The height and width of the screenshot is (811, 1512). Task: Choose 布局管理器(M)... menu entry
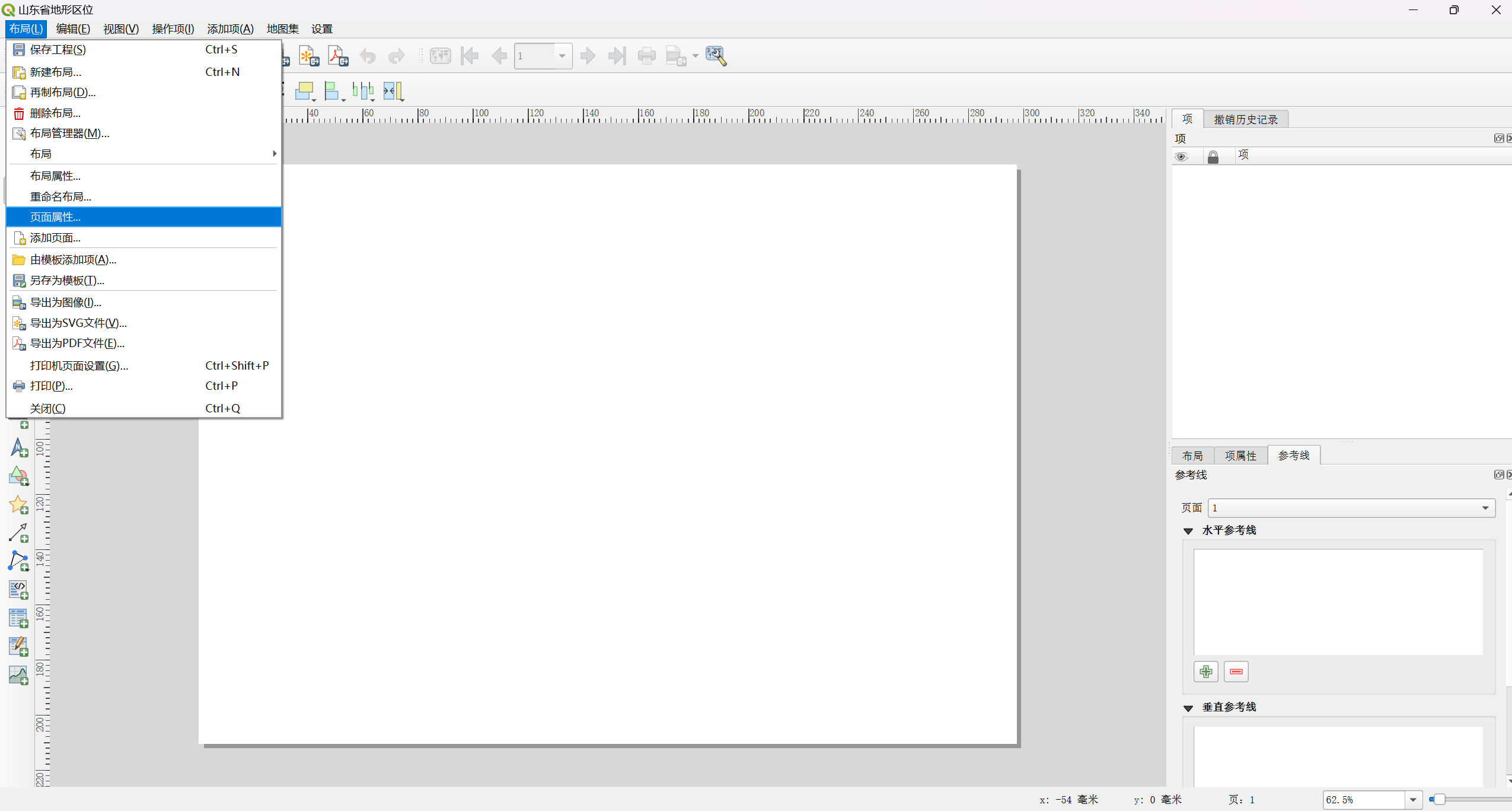click(x=143, y=133)
